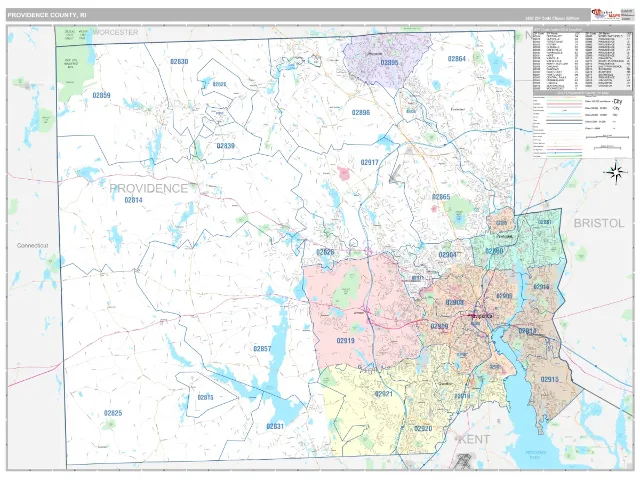
Task: Select ZIP code label 02904
Action: point(447,255)
